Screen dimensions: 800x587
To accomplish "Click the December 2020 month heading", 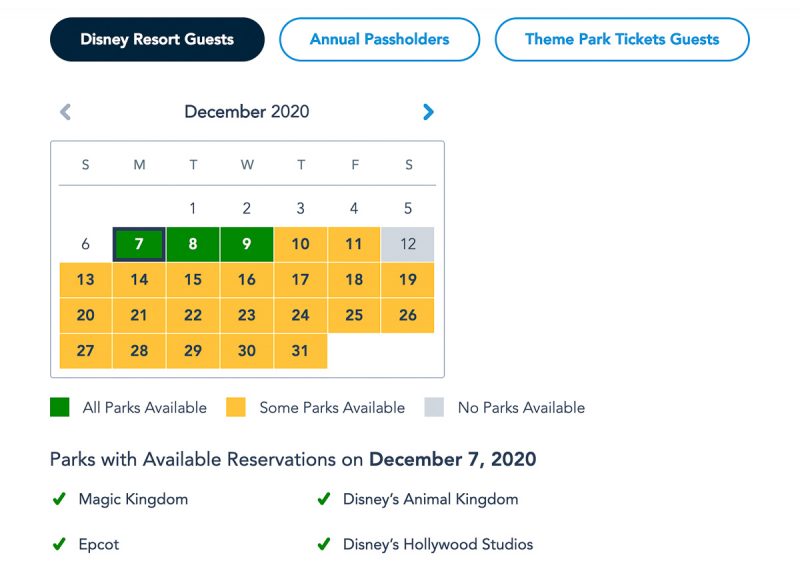I will click(247, 112).
